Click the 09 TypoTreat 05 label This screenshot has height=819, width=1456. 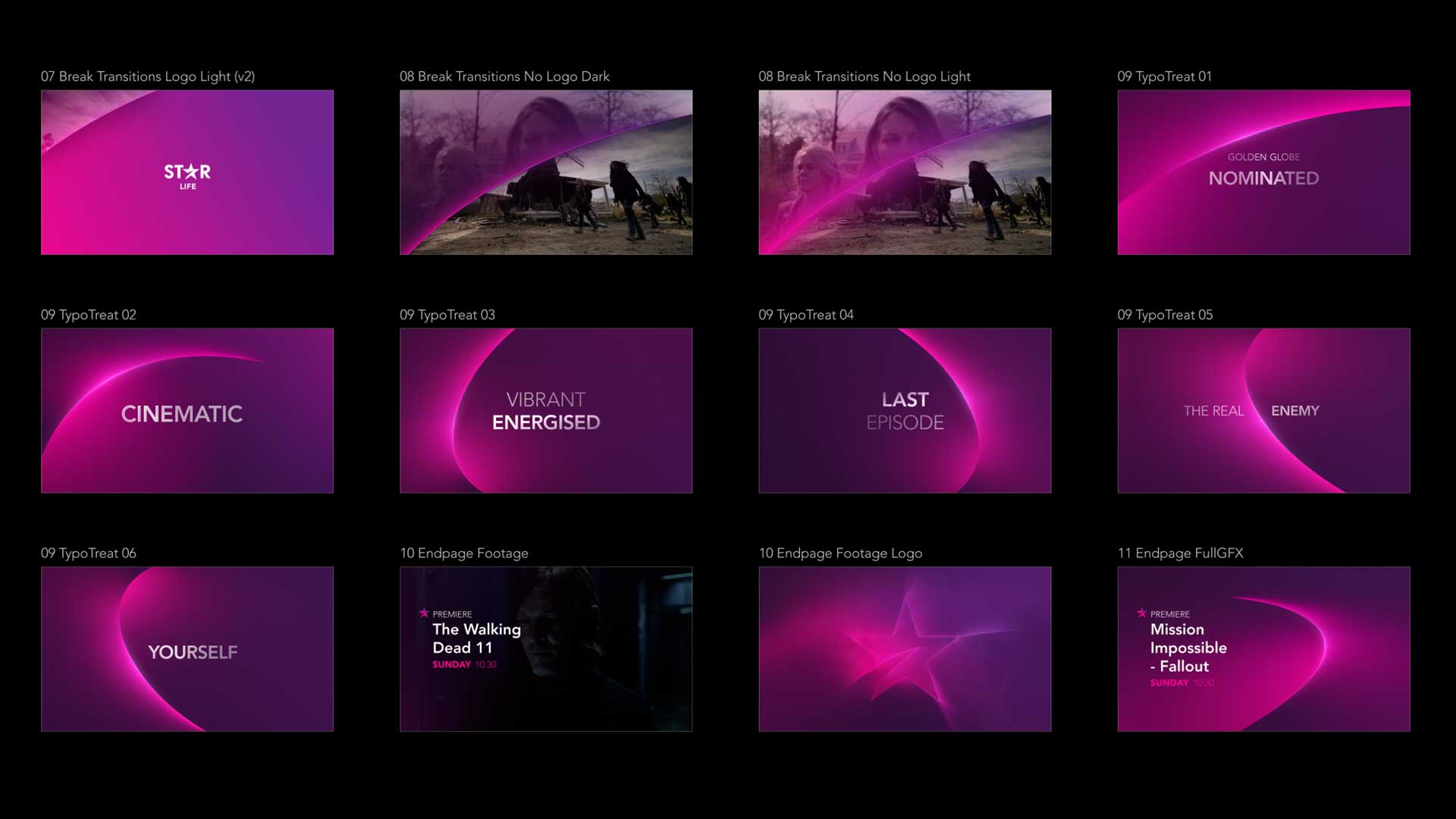coord(1164,315)
